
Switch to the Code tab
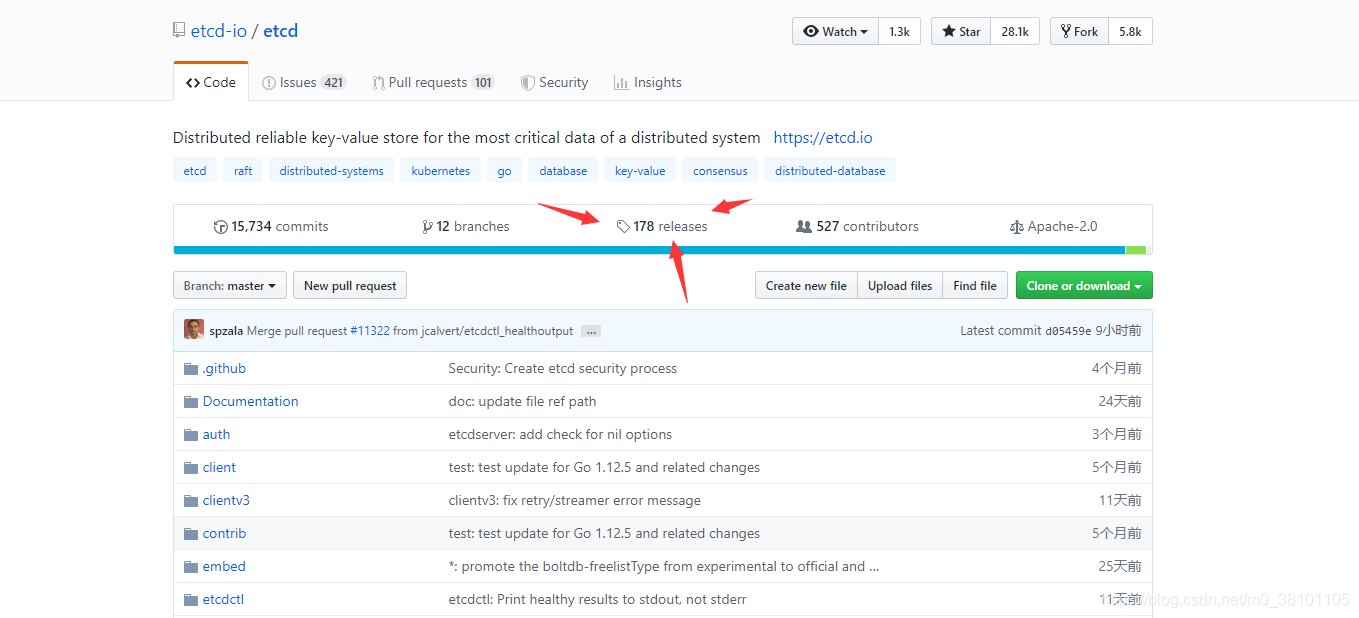coord(211,82)
